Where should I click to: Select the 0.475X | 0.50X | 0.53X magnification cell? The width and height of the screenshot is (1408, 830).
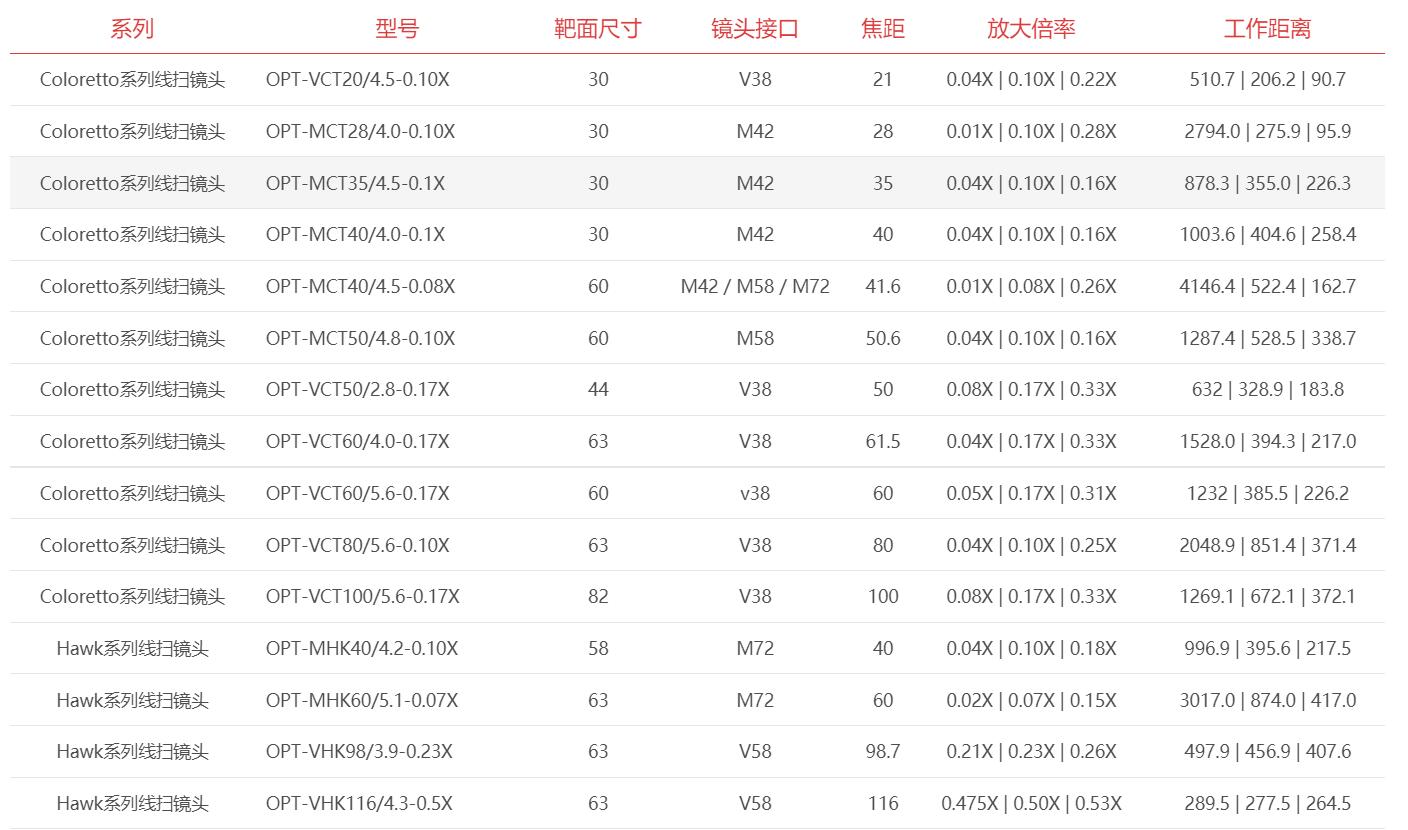click(1031, 803)
